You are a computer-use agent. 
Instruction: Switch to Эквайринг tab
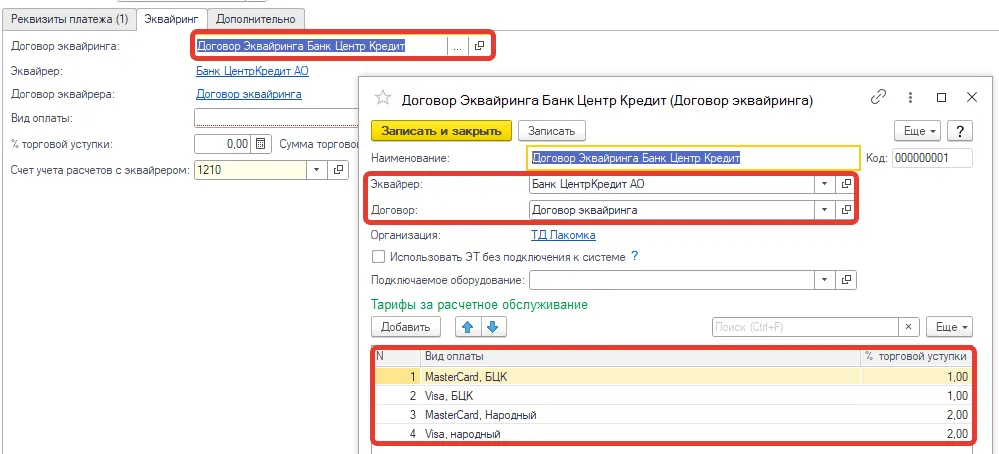click(172, 19)
